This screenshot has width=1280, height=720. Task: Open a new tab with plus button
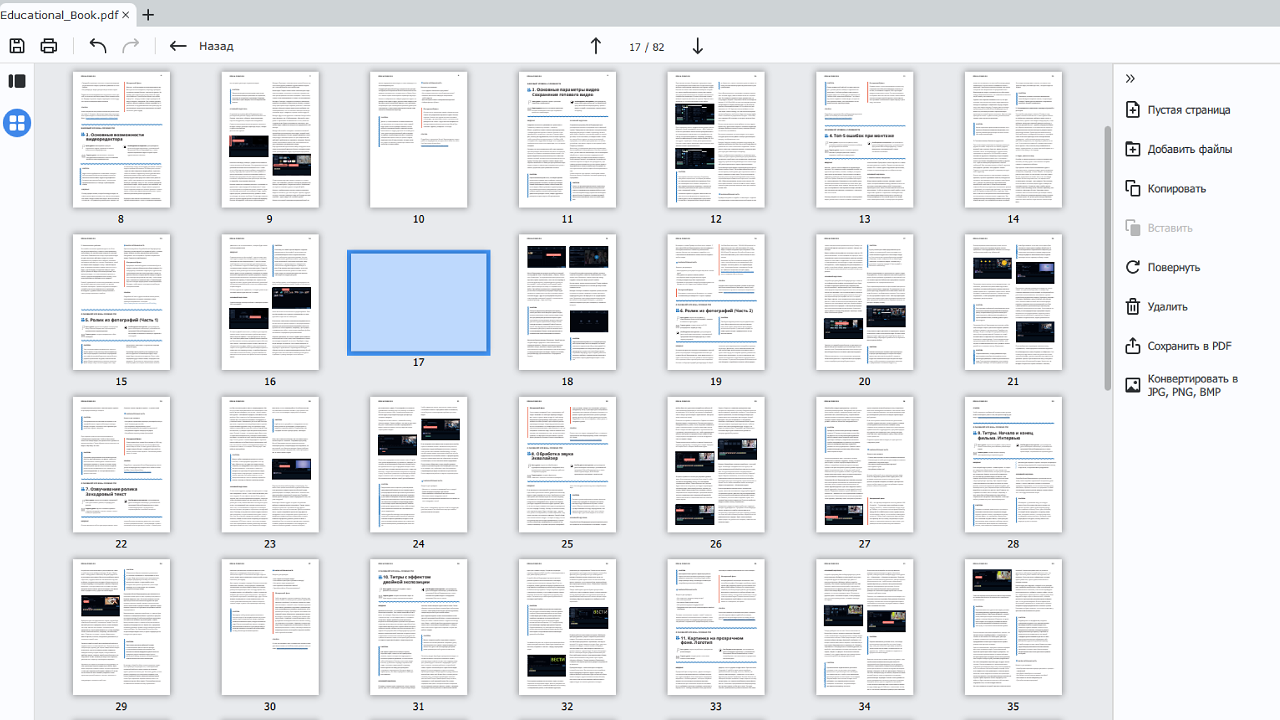[149, 15]
